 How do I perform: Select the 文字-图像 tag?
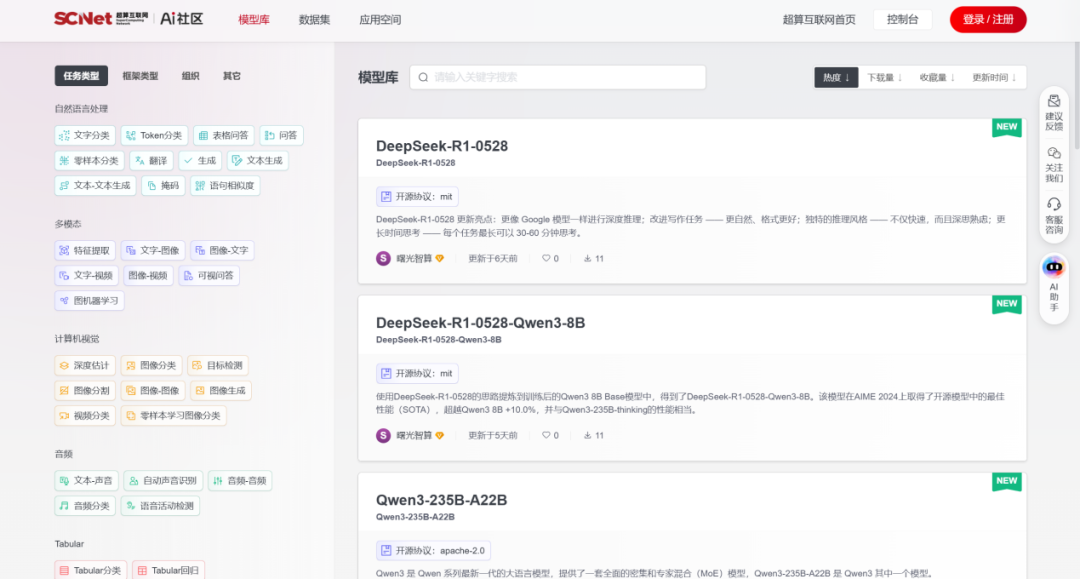pyautogui.click(x=153, y=251)
